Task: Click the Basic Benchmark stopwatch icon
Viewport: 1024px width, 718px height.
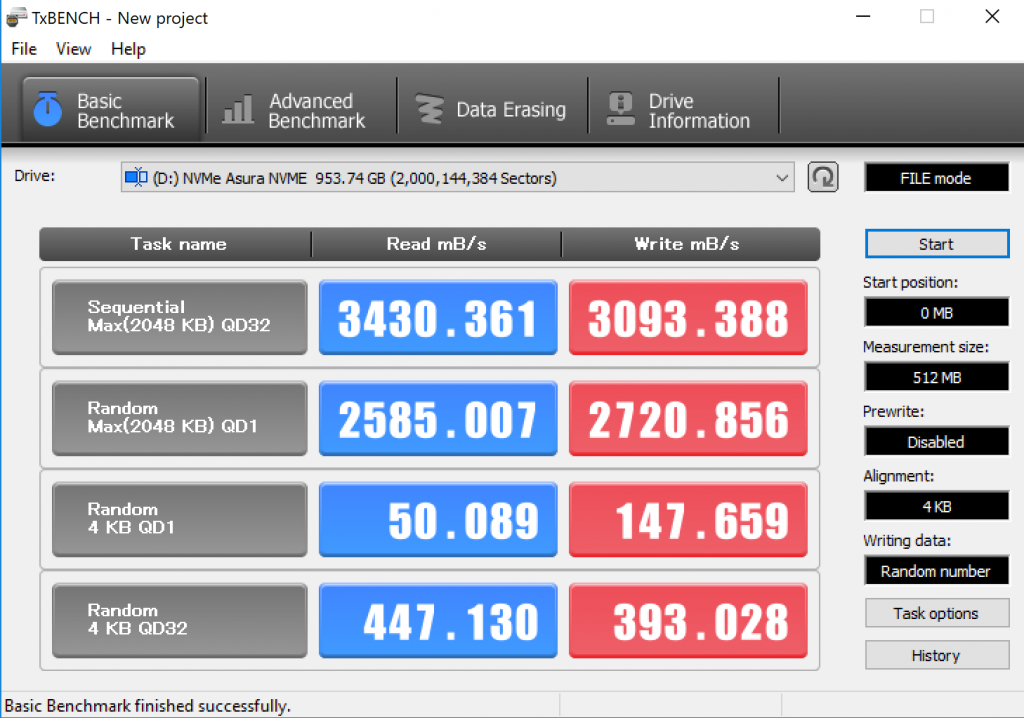Action: [x=48, y=109]
